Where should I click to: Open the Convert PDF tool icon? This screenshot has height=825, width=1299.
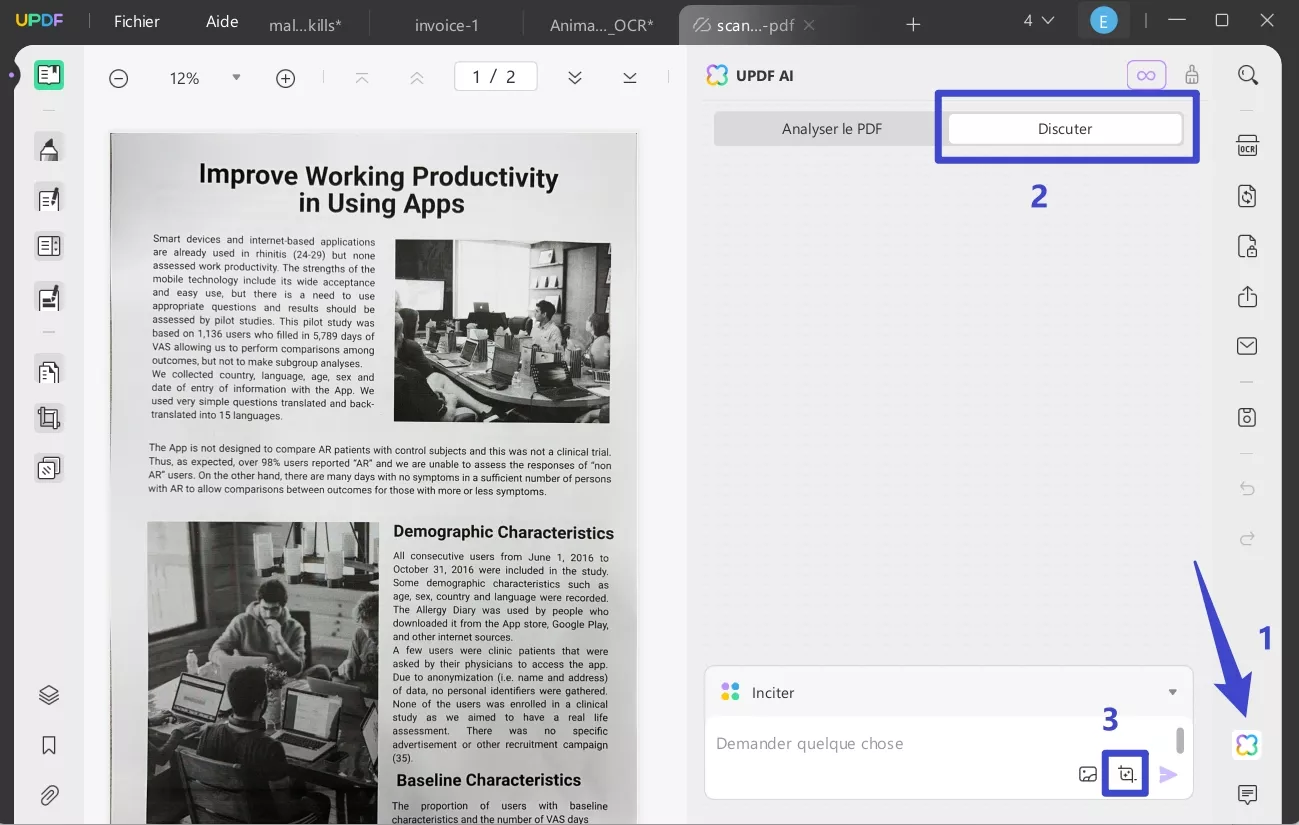pyautogui.click(x=1247, y=196)
